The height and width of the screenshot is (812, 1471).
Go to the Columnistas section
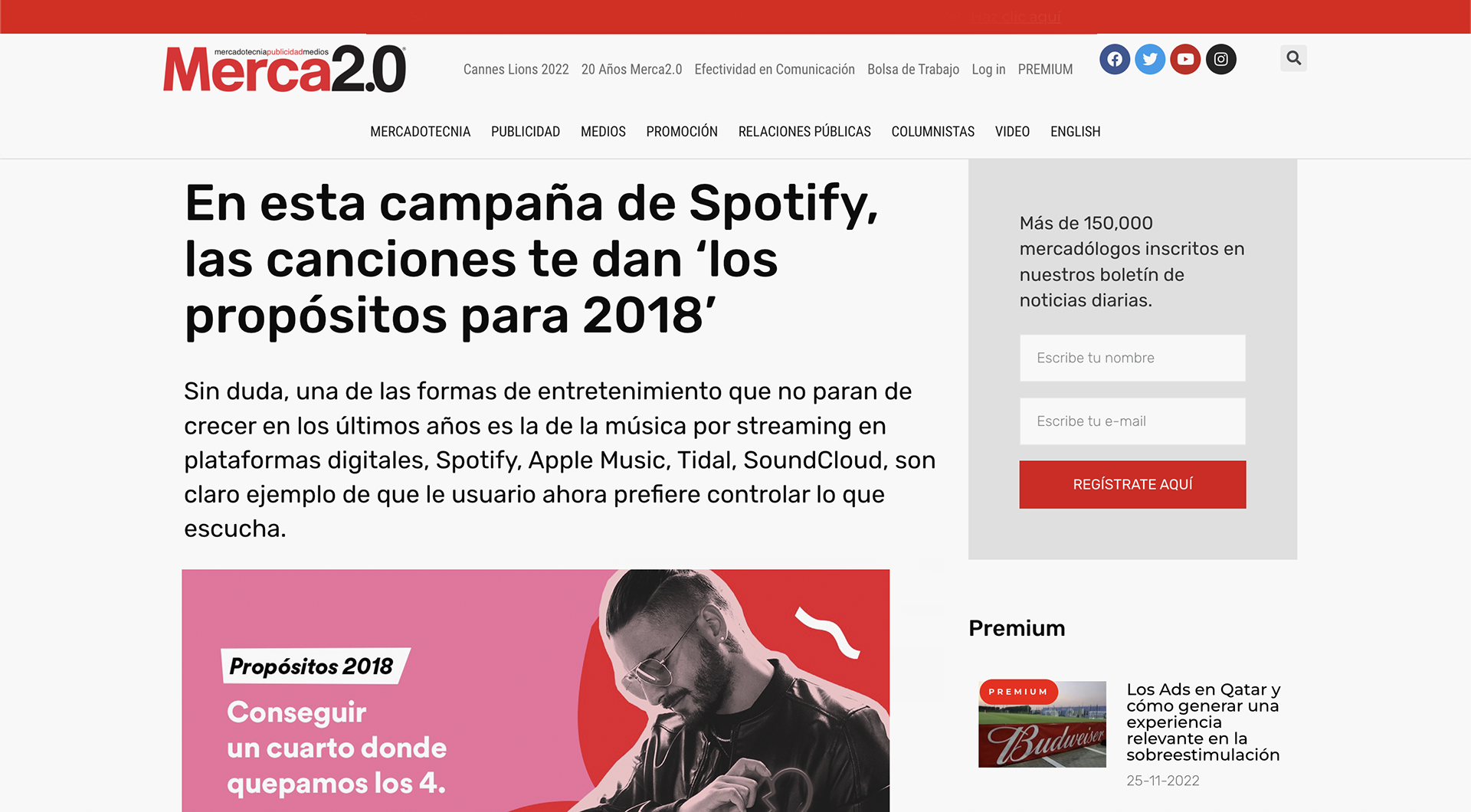pos(932,132)
